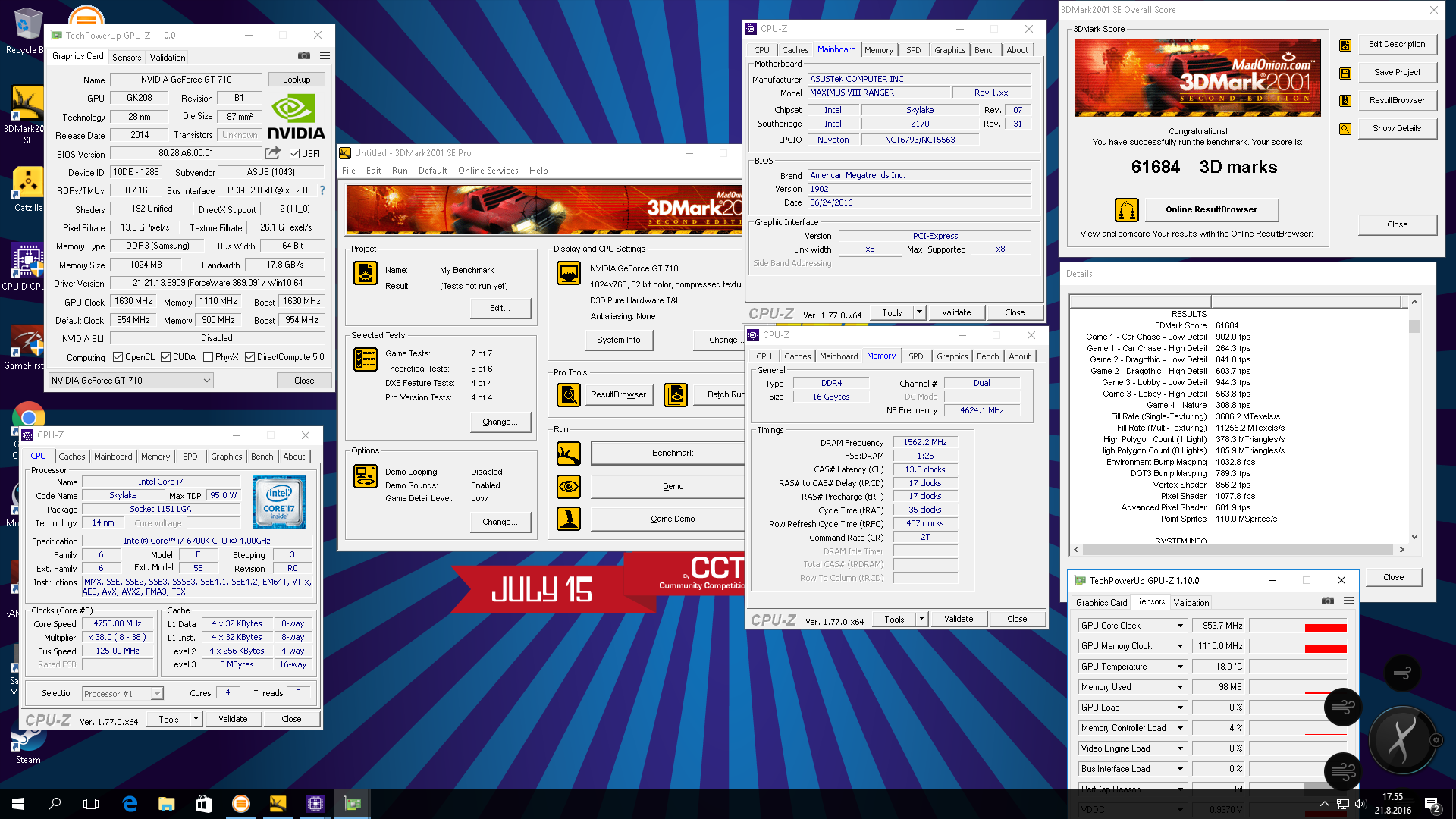Open the Processor #1 selection dropdown
This screenshot has height=819, width=1456.
tap(123, 693)
